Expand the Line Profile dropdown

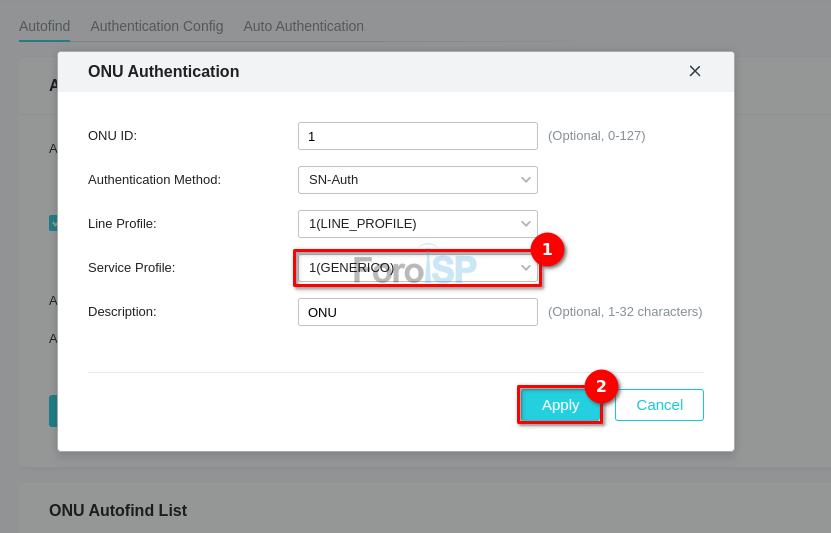[x=417, y=224]
